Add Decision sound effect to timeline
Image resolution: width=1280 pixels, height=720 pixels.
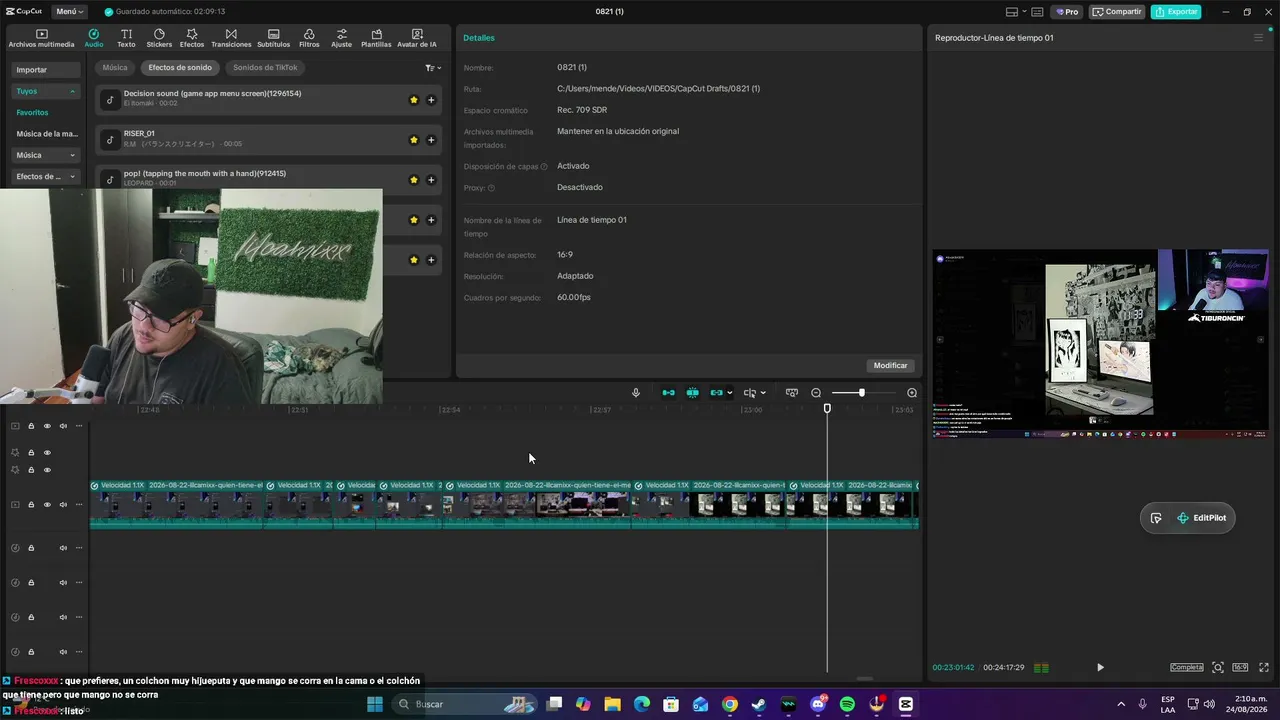coord(431,100)
